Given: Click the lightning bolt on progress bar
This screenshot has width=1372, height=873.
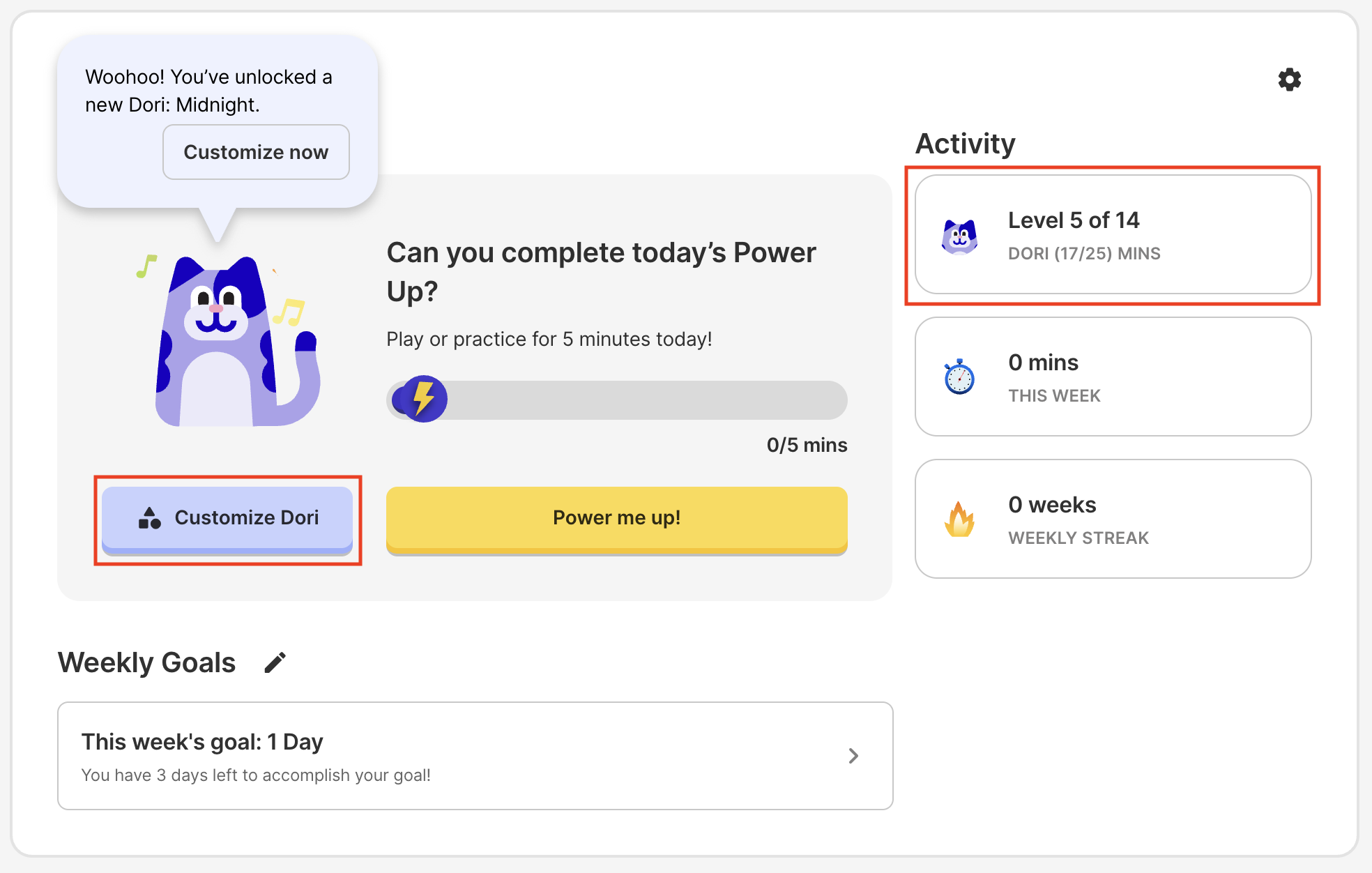Looking at the screenshot, I should pos(422,399).
